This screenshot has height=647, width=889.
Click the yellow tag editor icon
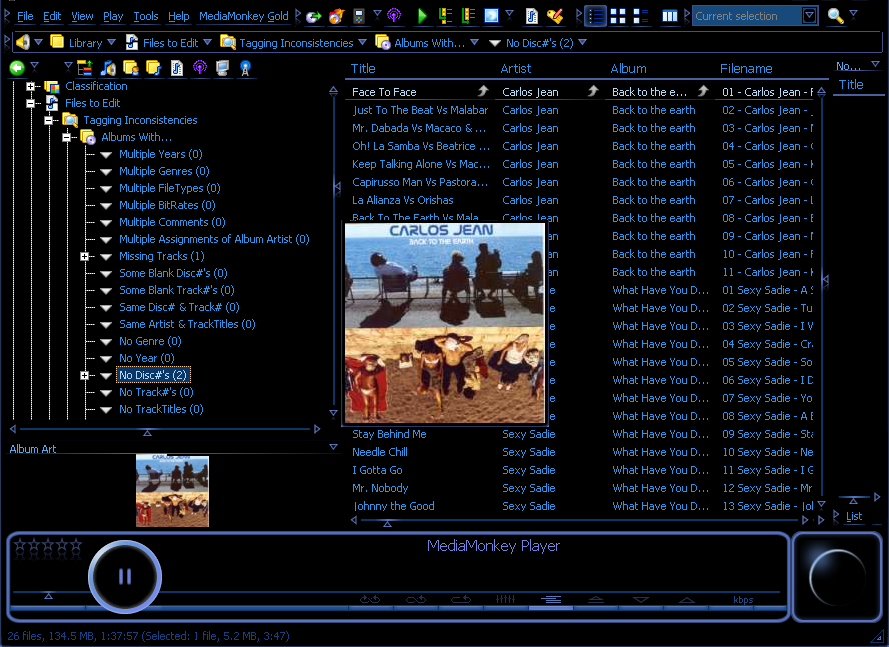(x=554, y=16)
